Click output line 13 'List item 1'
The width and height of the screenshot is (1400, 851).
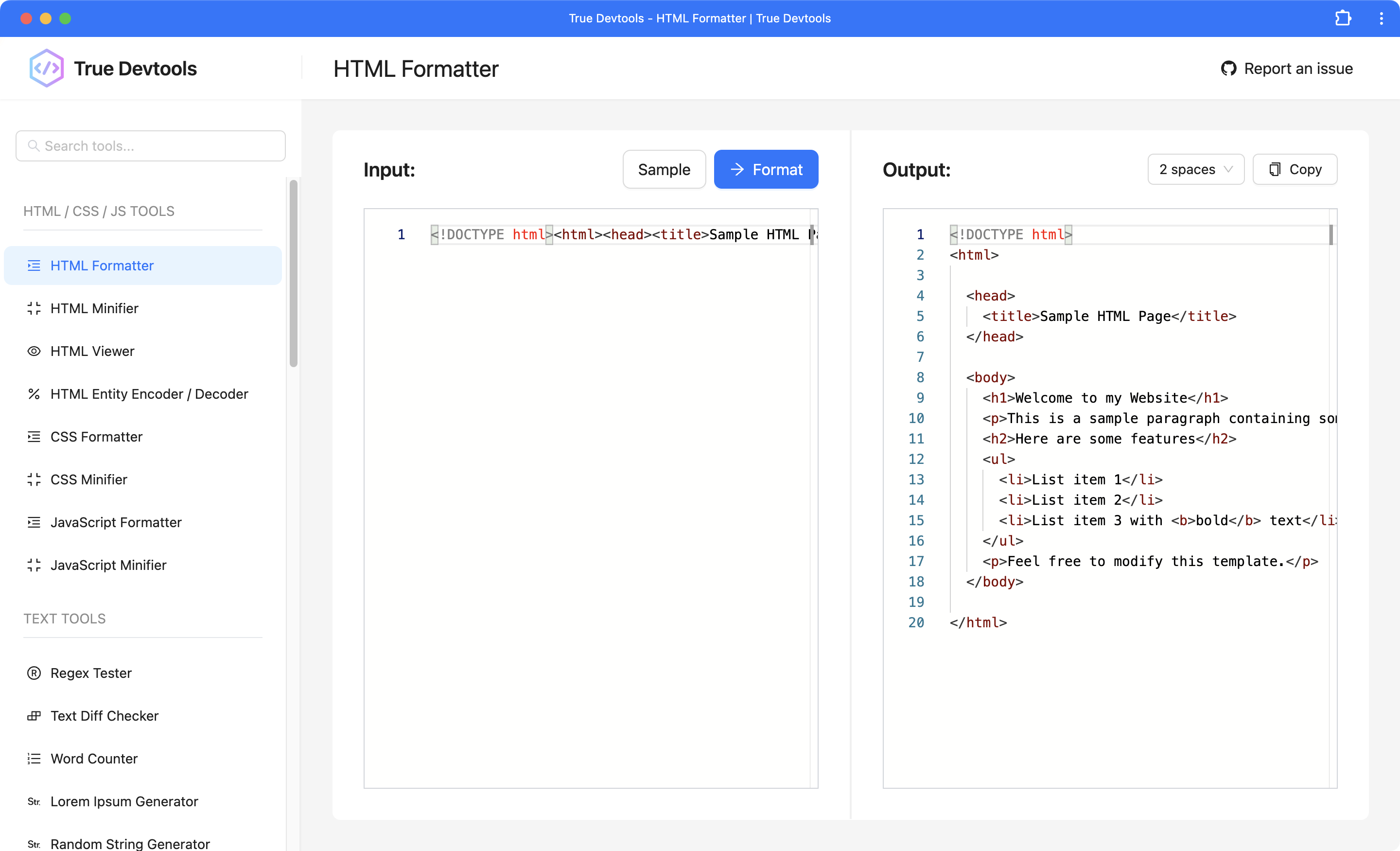pos(1081,480)
